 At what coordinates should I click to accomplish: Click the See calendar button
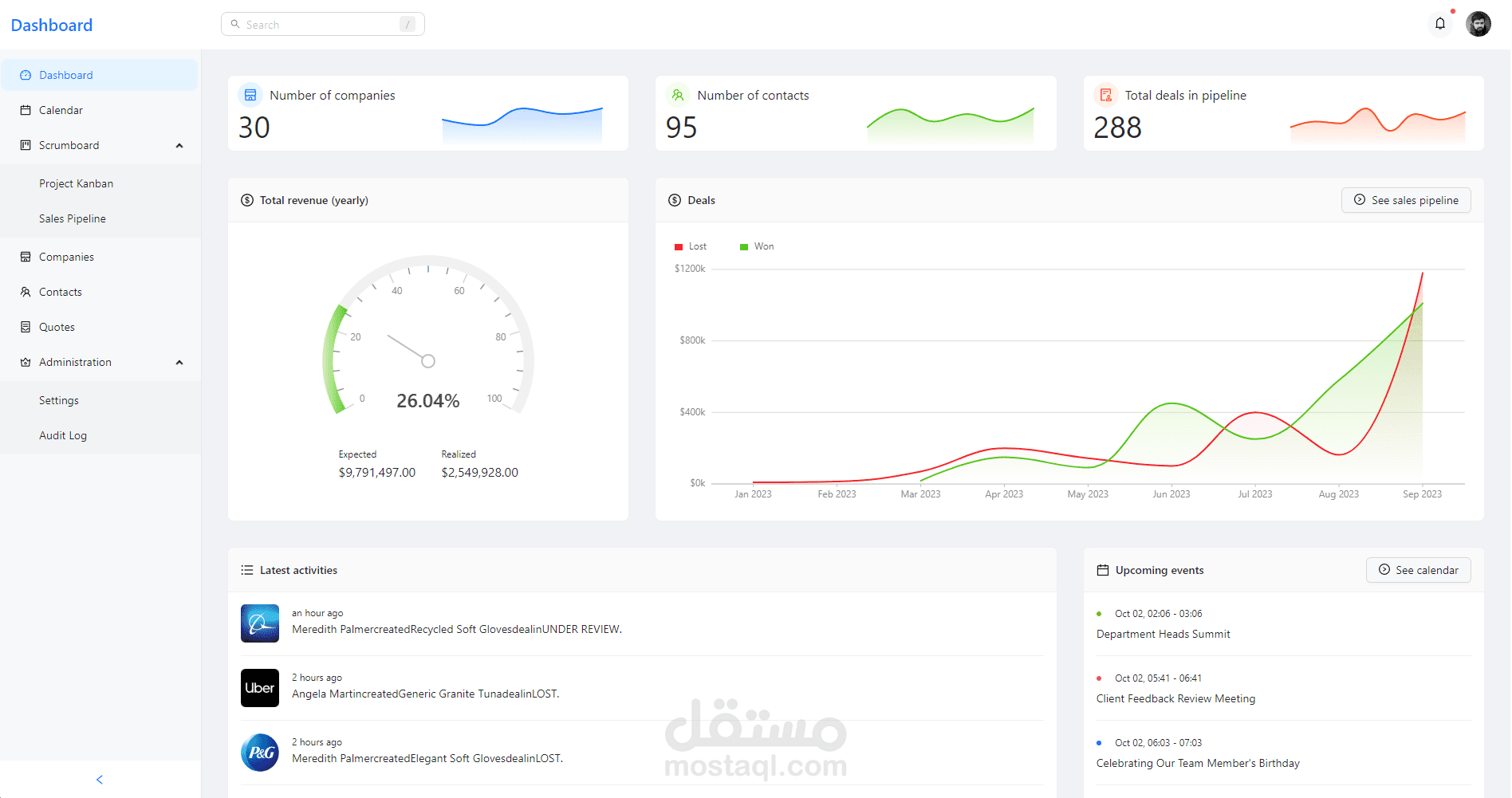[x=1418, y=570]
